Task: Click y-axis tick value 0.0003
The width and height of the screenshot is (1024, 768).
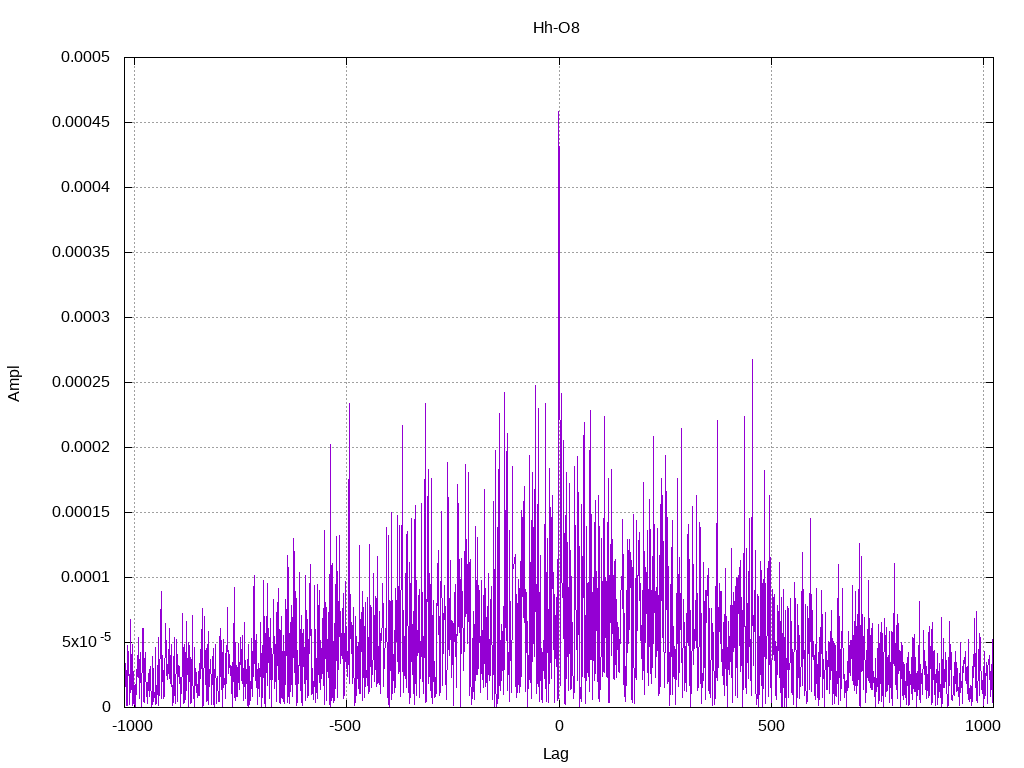Action: pos(86,317)
